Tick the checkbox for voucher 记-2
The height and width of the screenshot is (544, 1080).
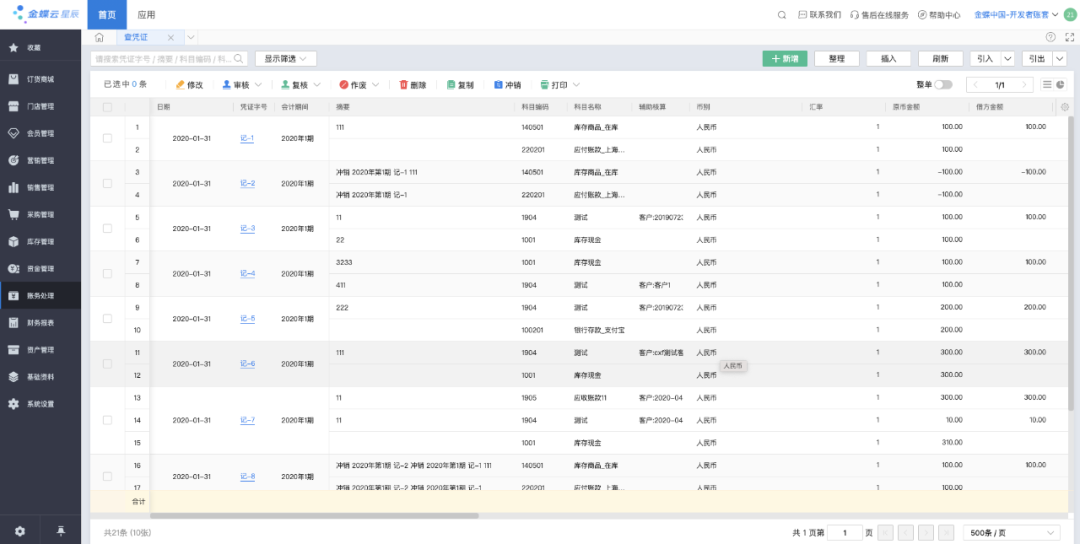(x=107, y=183)
